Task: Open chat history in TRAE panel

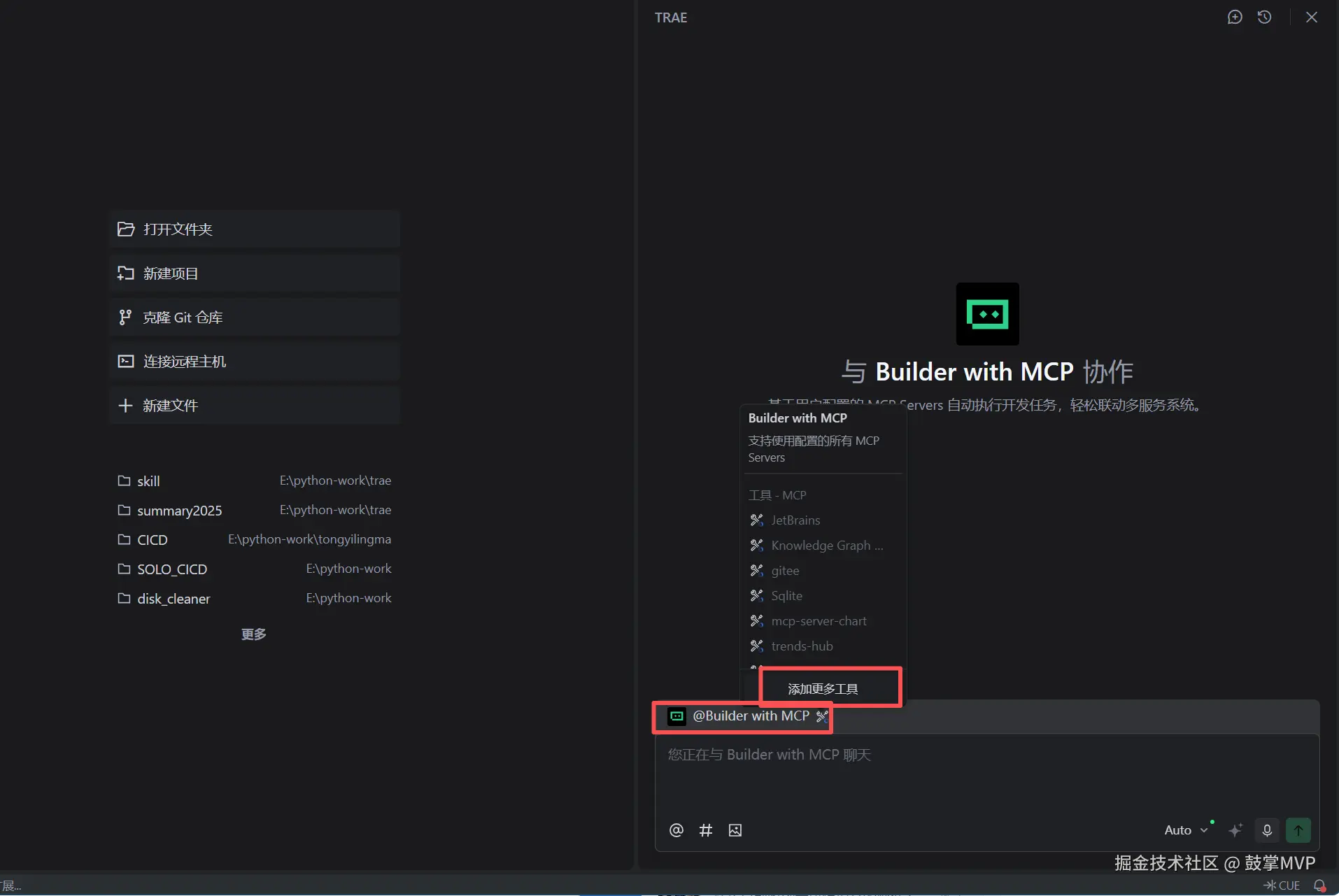Action: (x=1264, y=17)
